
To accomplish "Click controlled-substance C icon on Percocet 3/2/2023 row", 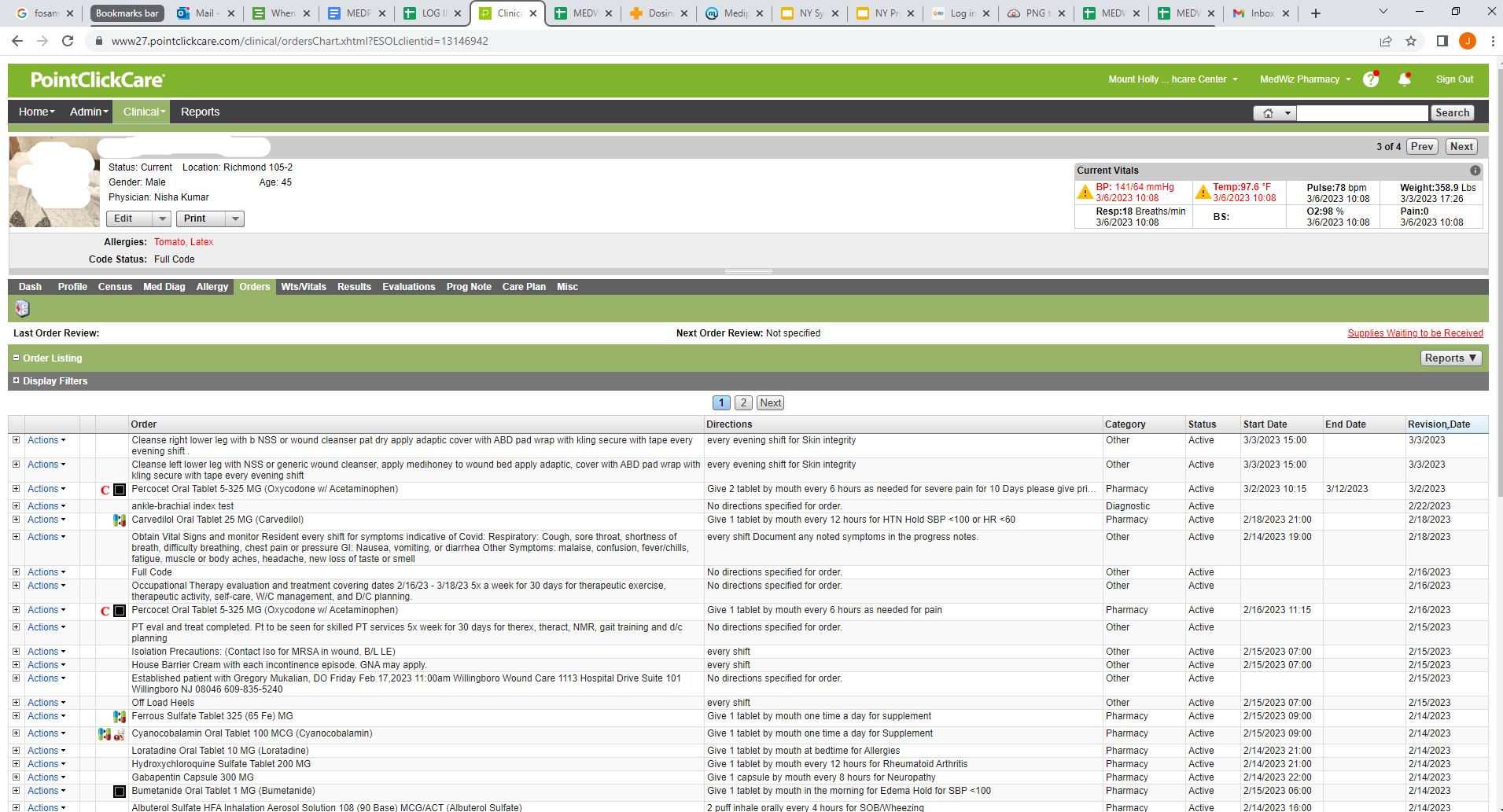I will coord(105,491).
